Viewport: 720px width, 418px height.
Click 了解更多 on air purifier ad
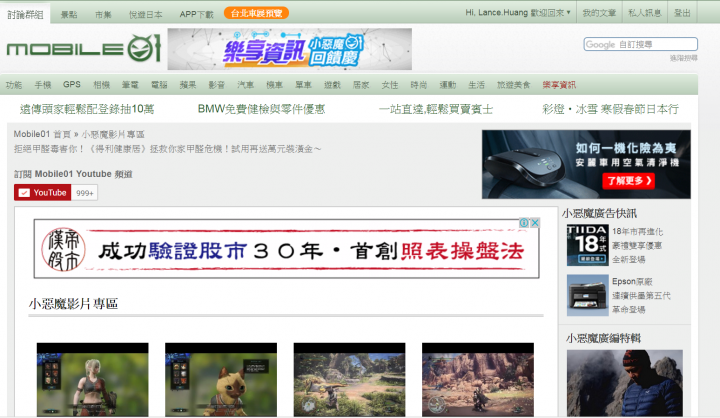click(629, 181)
